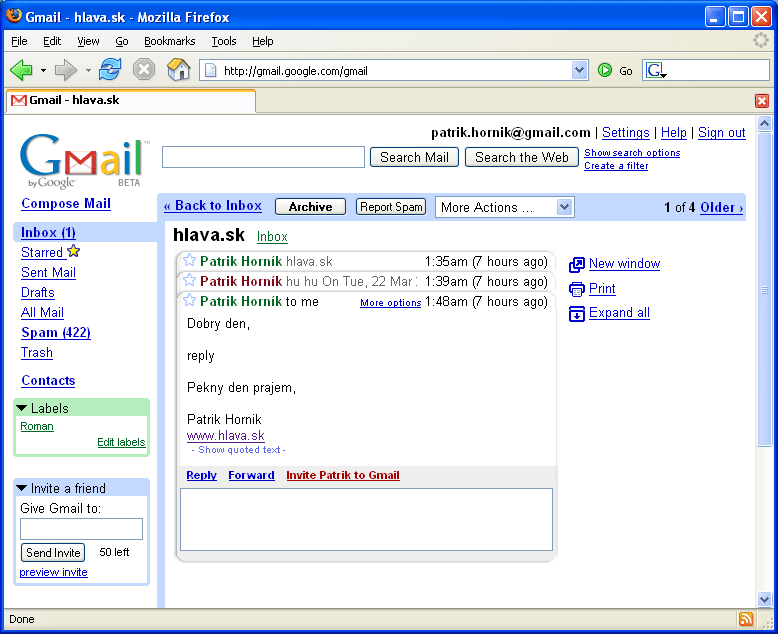Click the Print icon

(x=577, y=289)
